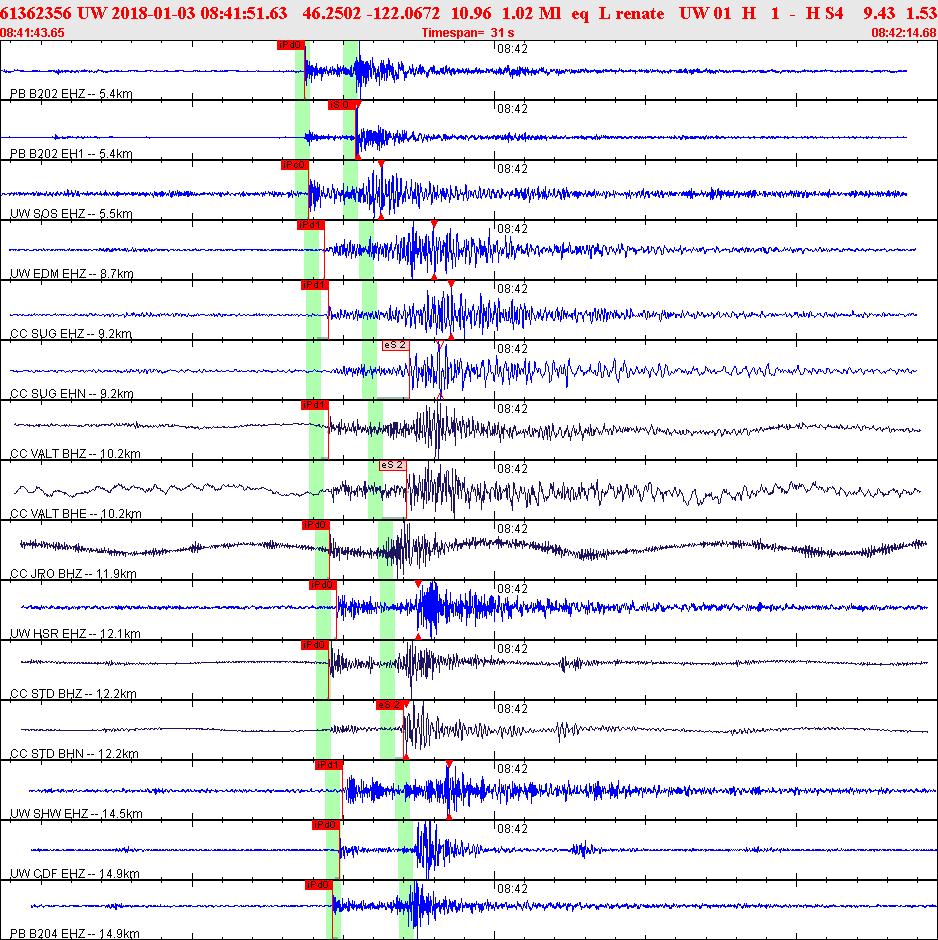Click the event ID 61362356 in header
This screenshot has width=938, height=940.
coord(36,13)
